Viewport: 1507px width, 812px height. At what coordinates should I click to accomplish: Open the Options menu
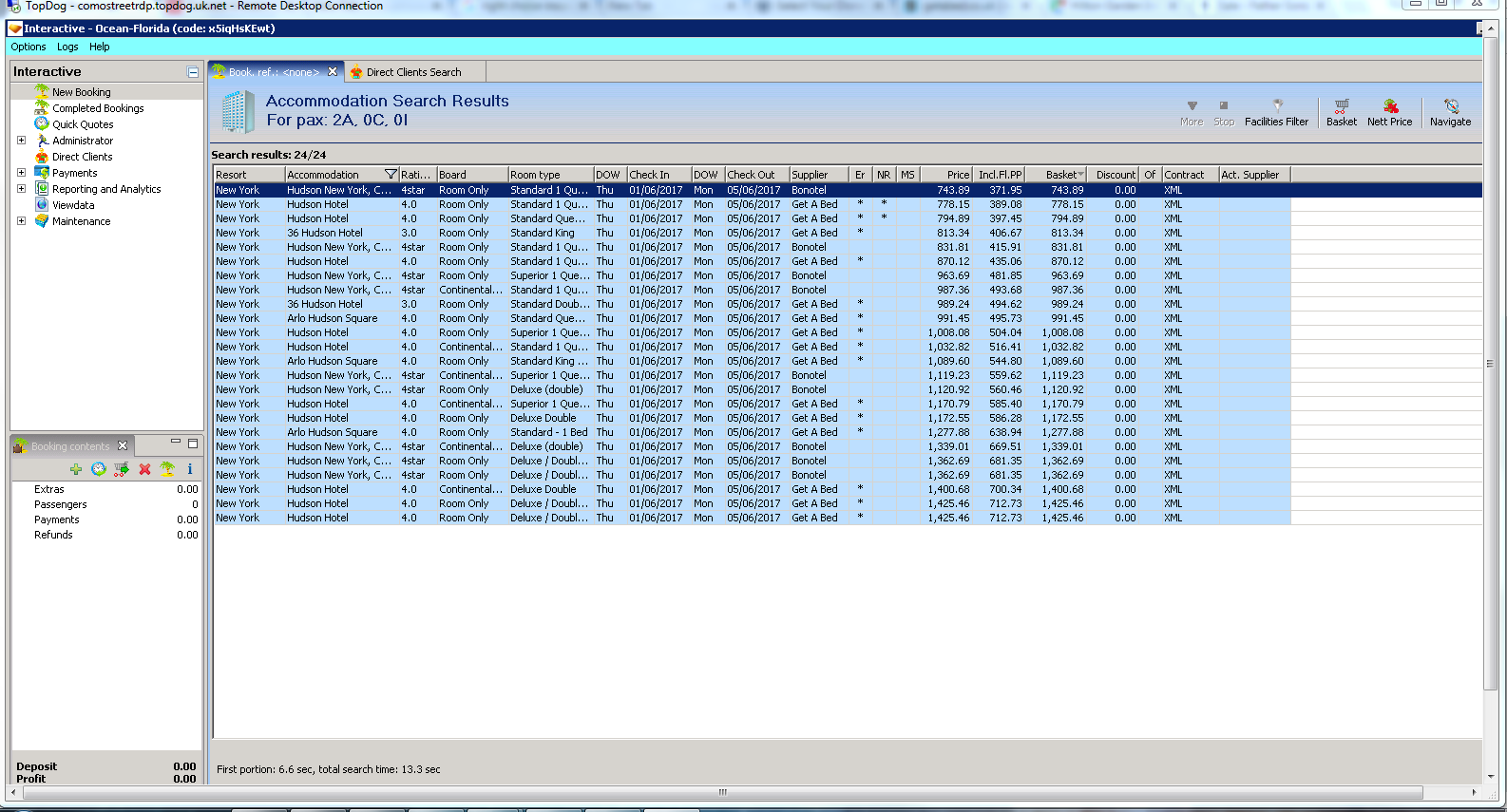pos(29,47)
